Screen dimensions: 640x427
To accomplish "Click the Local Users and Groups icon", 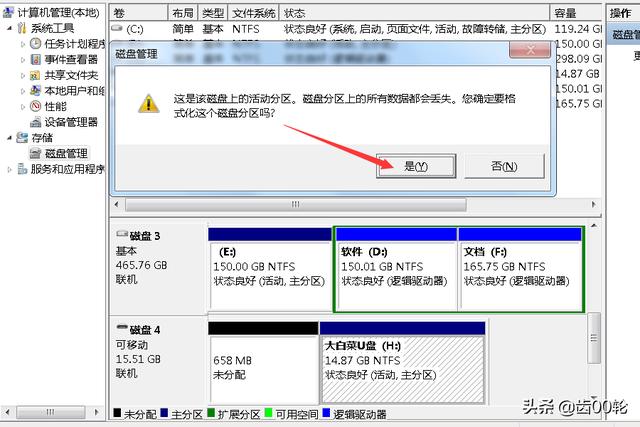I will pos(36,91).
